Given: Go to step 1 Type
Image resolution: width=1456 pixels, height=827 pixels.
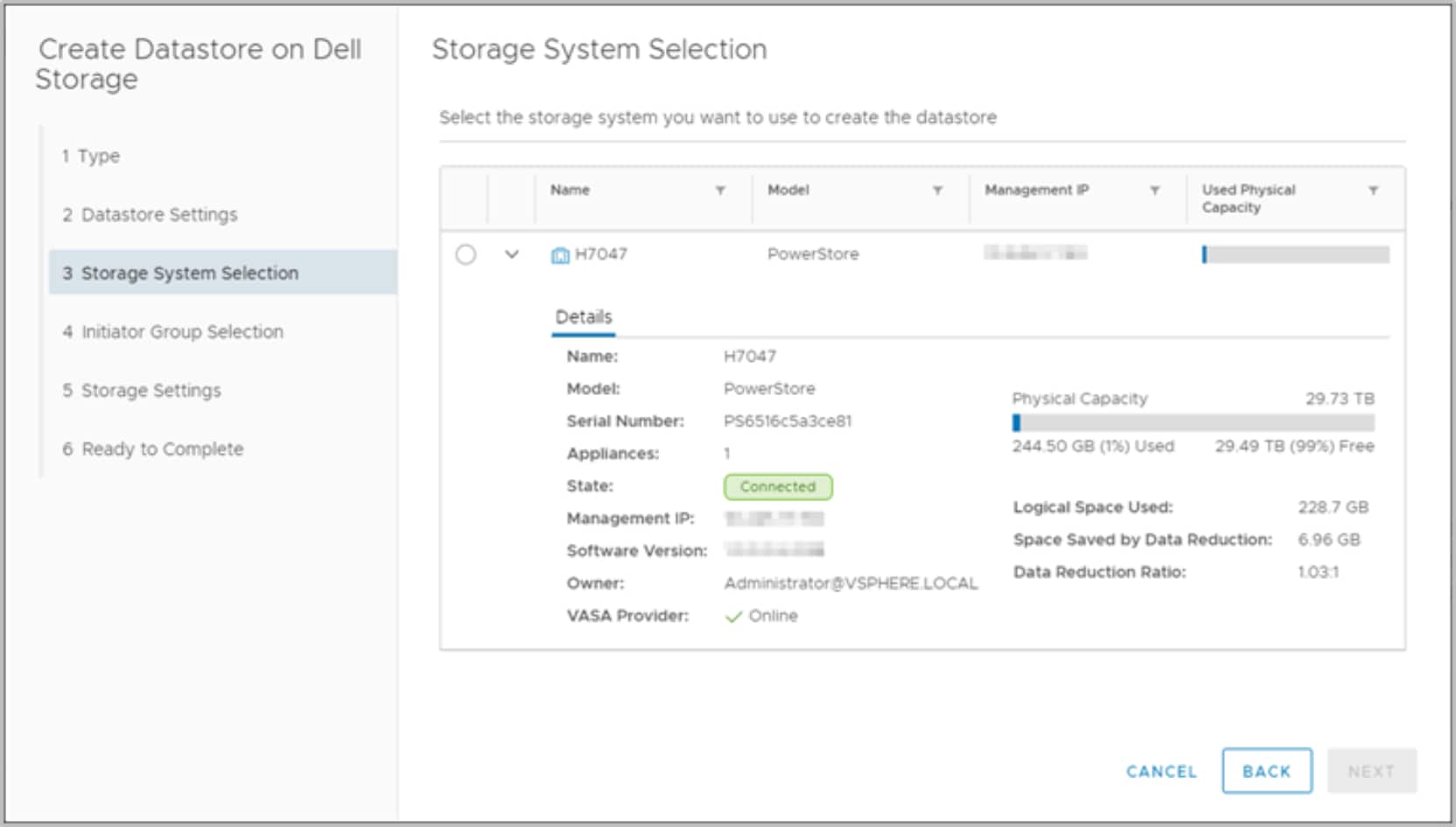Looking at the screenshot, I should click(91, 156).
